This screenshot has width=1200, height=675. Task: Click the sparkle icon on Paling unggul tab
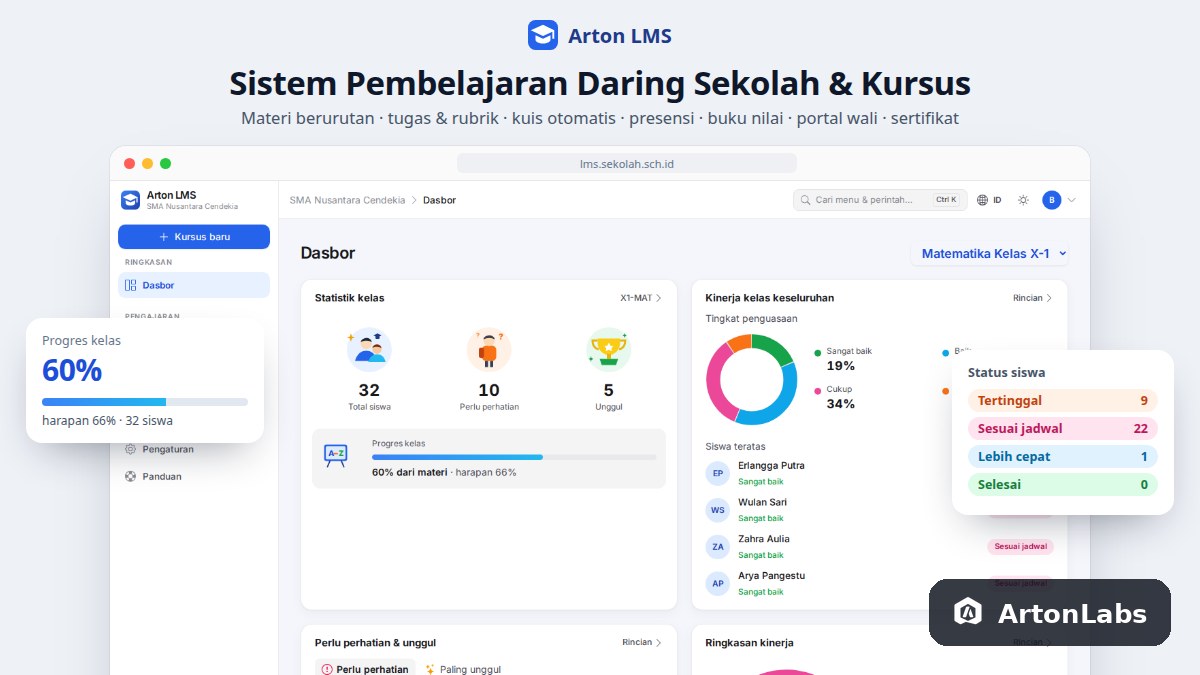[x=430, y=669]
